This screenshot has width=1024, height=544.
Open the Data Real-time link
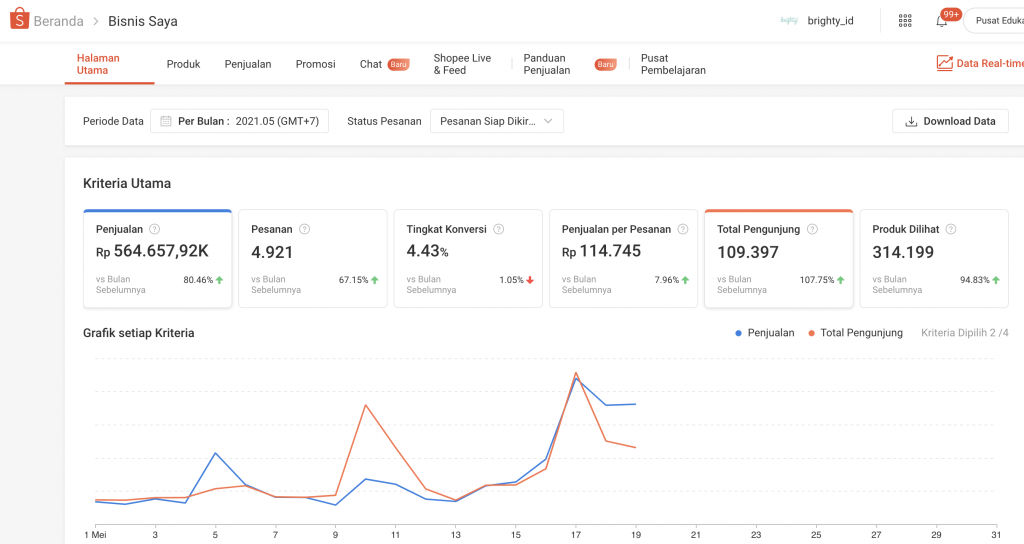point(980,63)
